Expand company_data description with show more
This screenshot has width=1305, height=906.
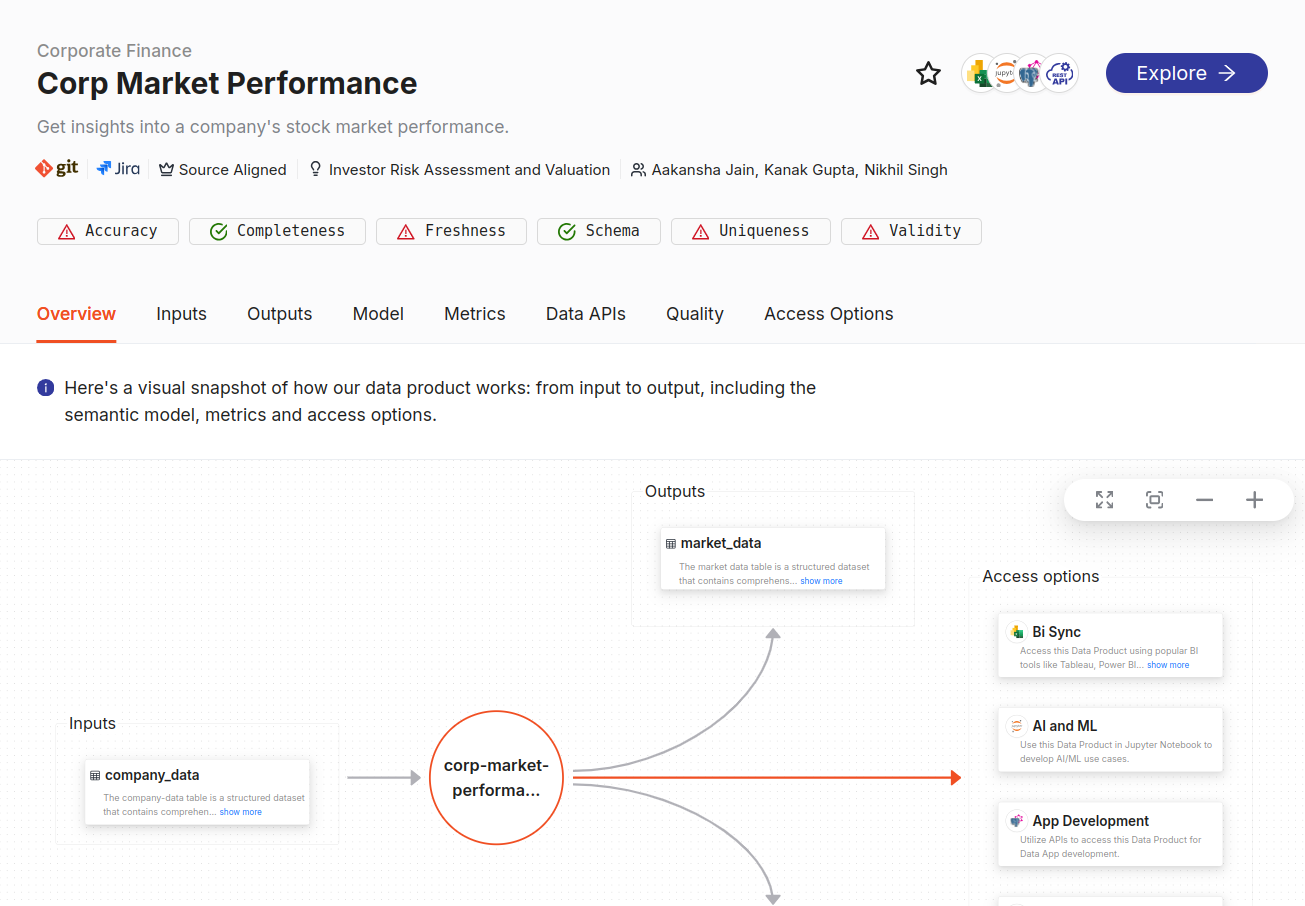pos(241,812)
